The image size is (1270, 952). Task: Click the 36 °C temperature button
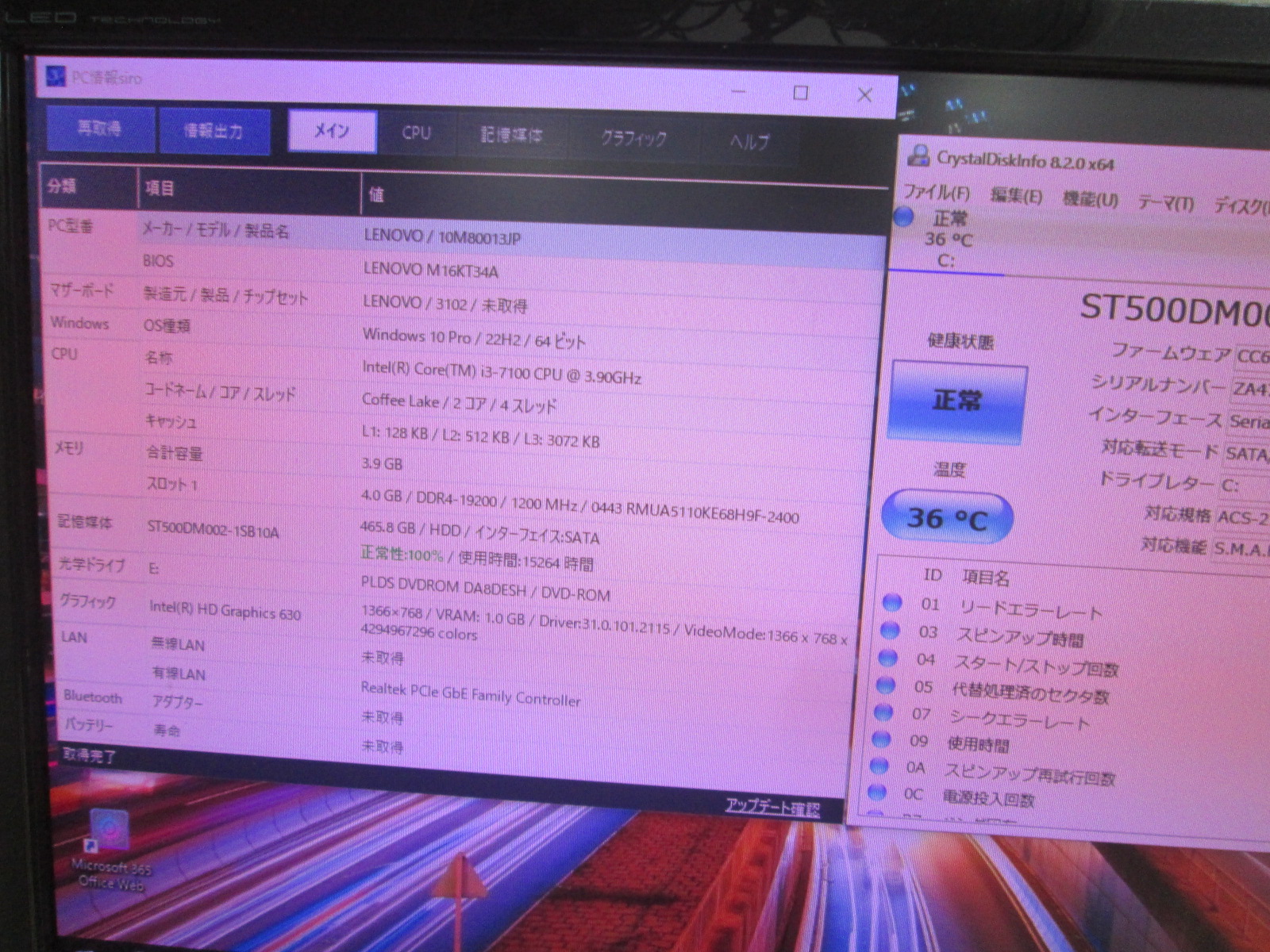click(947, 518)
